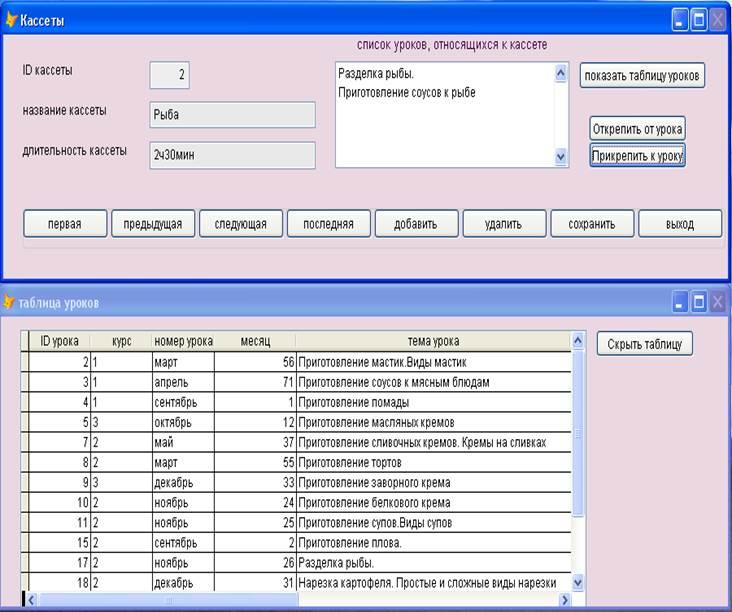This screenshot has width=732, height=612.
Task: Delete the record with удалить button
Action: point(503,225)
